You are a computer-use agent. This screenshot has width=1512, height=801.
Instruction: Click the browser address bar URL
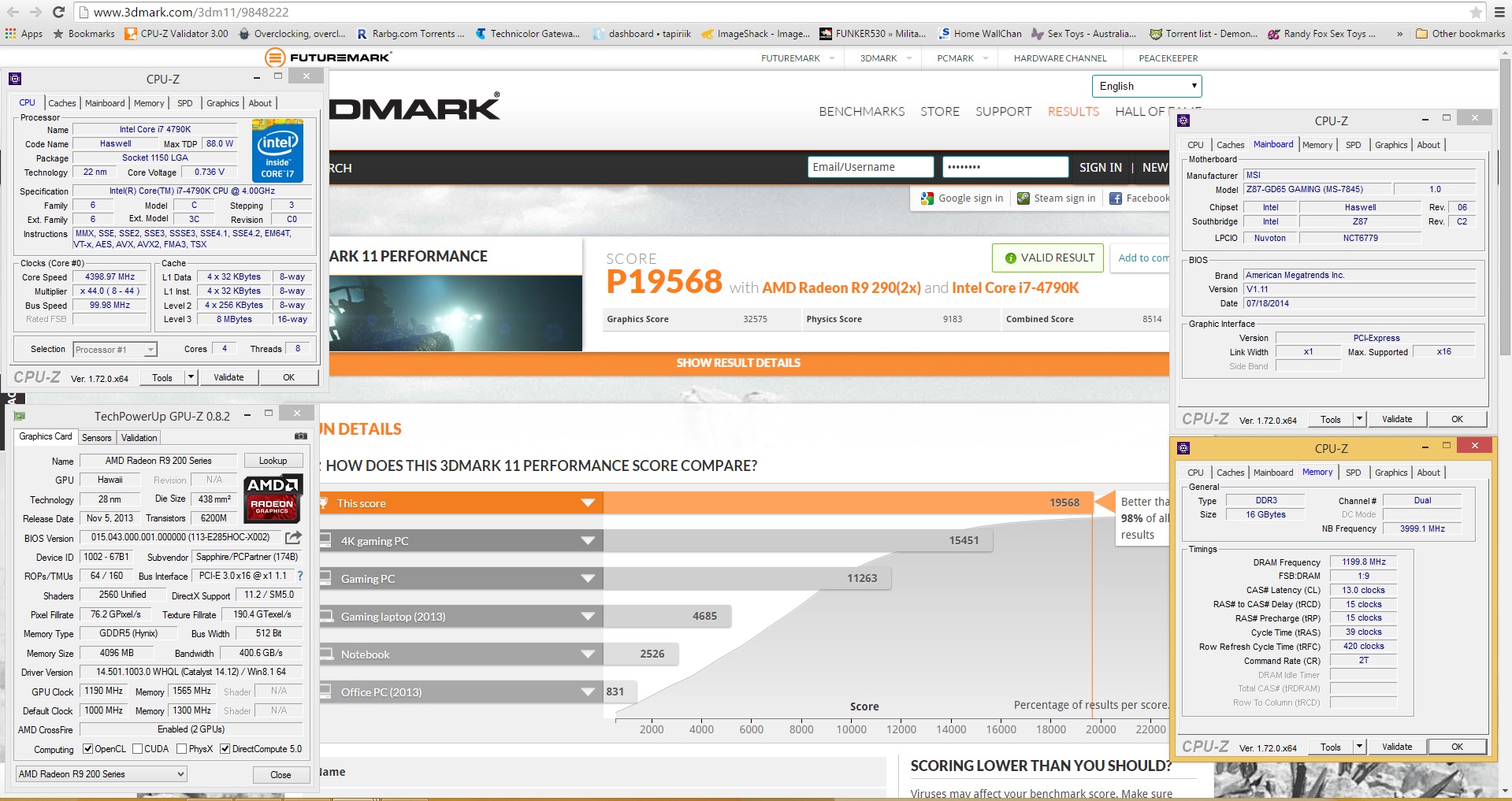pos(191,13)
